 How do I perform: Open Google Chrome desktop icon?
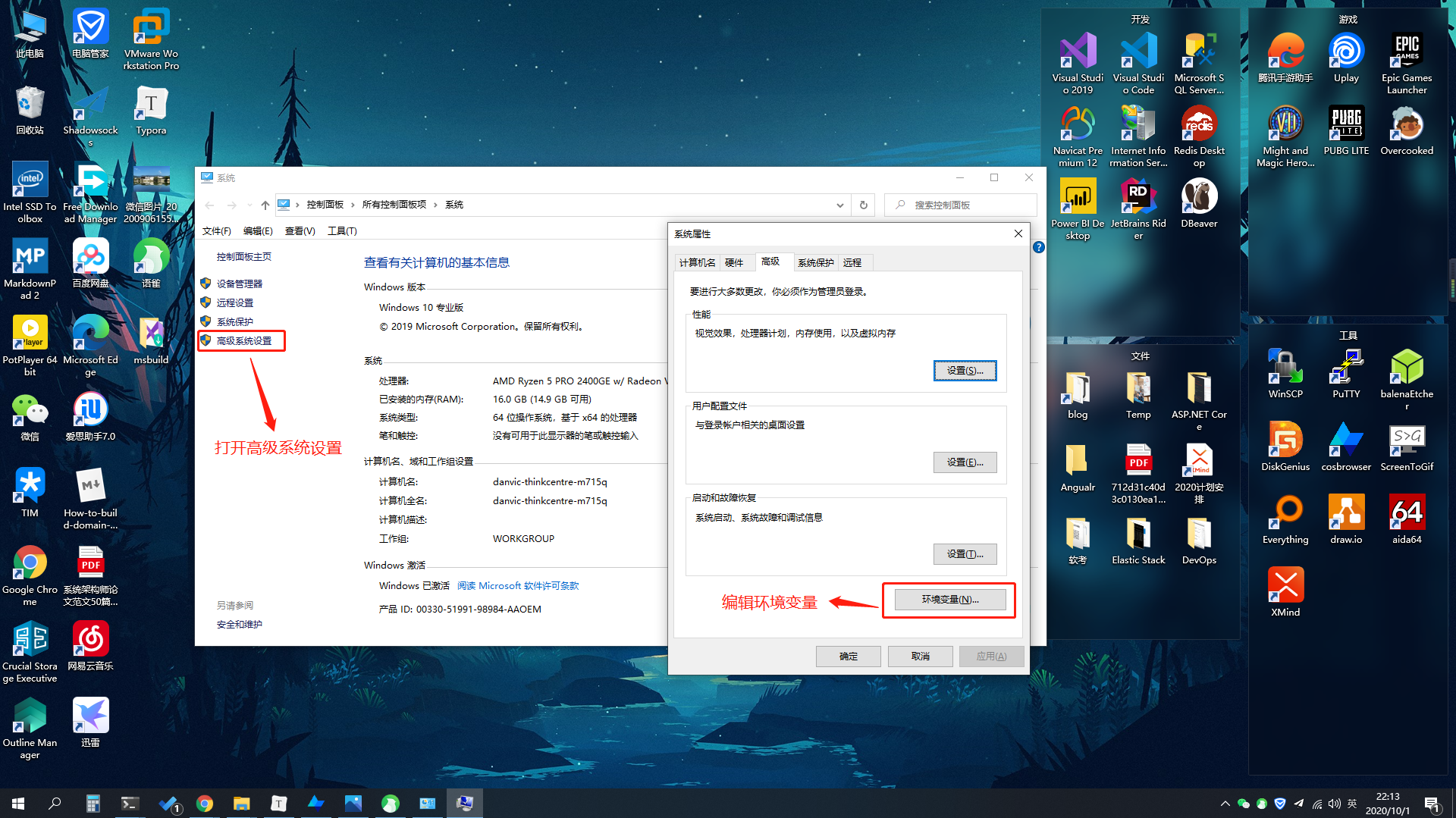(x=30, y=575)
